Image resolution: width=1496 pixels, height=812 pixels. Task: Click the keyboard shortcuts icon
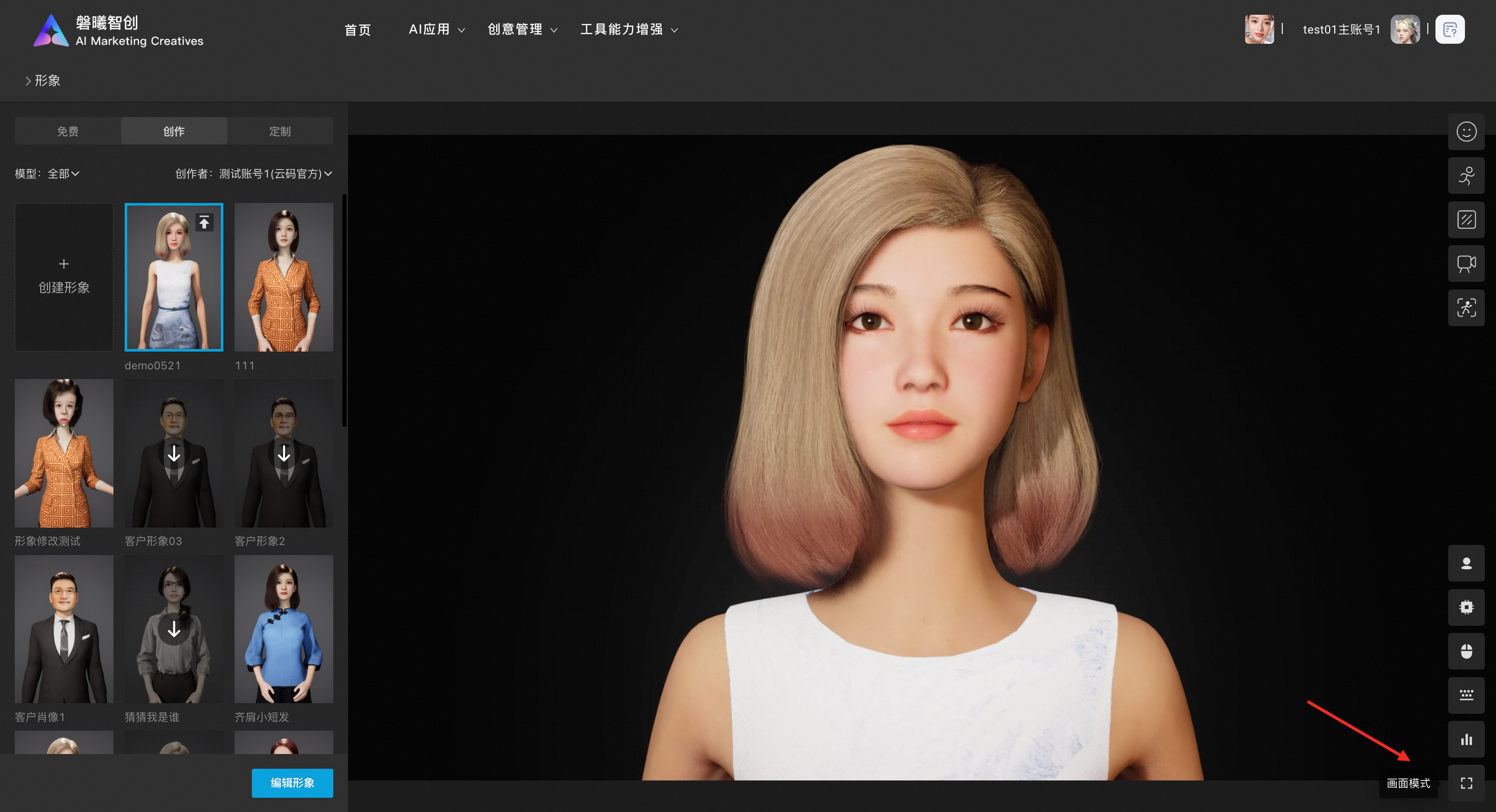1466,695
